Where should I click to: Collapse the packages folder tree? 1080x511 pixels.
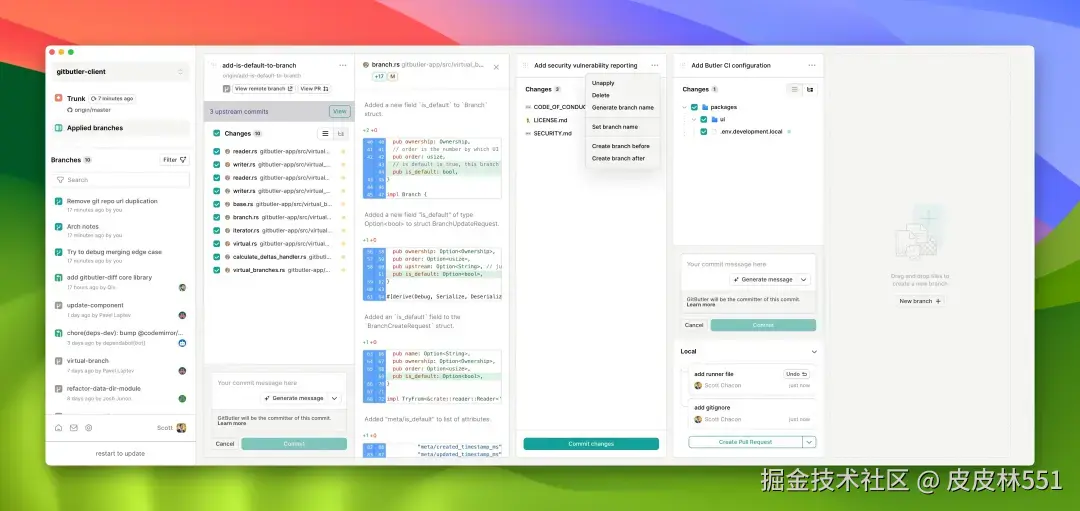click(685, 107)
